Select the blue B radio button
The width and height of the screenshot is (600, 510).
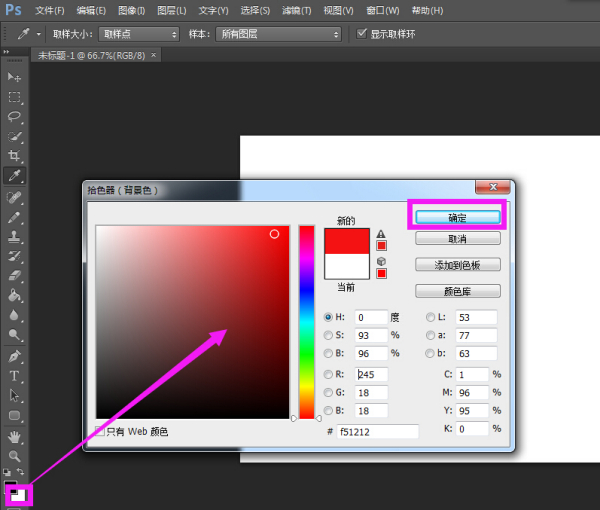(x=328, y=411)
